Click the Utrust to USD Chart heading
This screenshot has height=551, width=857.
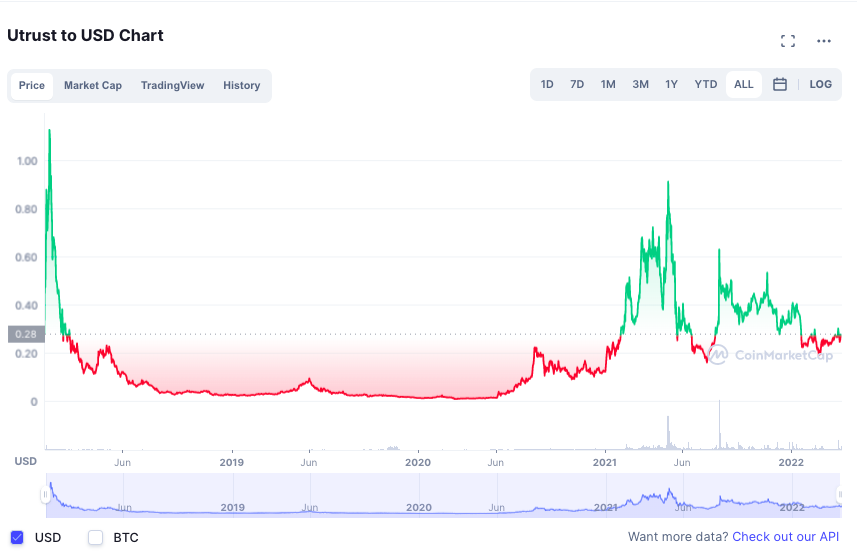(x=85, y=36)
